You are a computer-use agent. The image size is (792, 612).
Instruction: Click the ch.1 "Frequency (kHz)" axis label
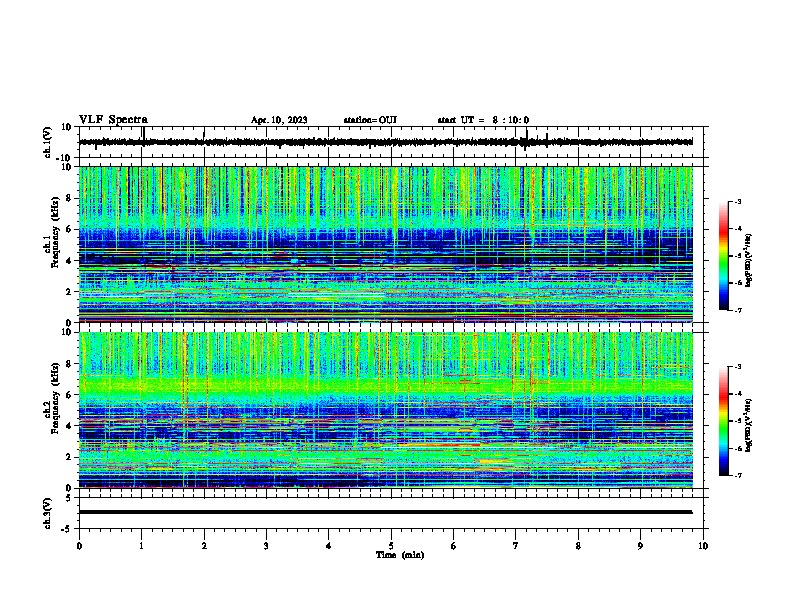[x=55, y=232]
